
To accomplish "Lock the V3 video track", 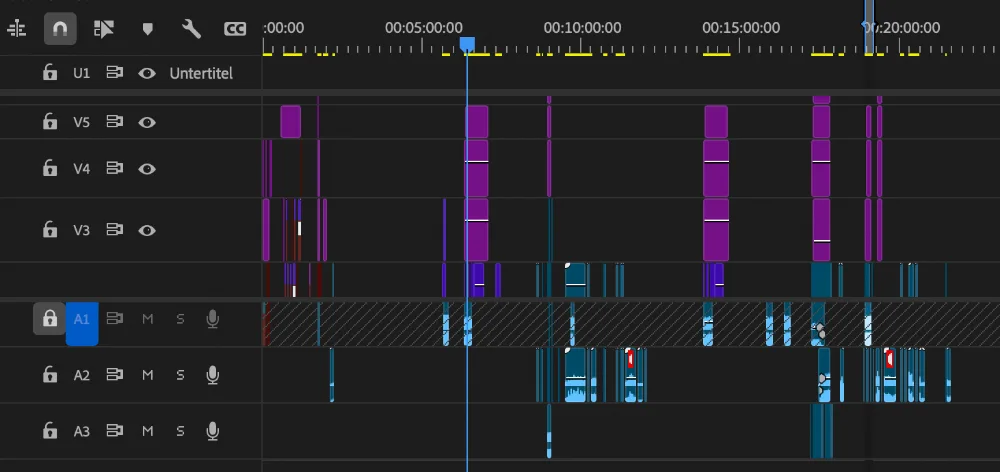I will (50, 230).
